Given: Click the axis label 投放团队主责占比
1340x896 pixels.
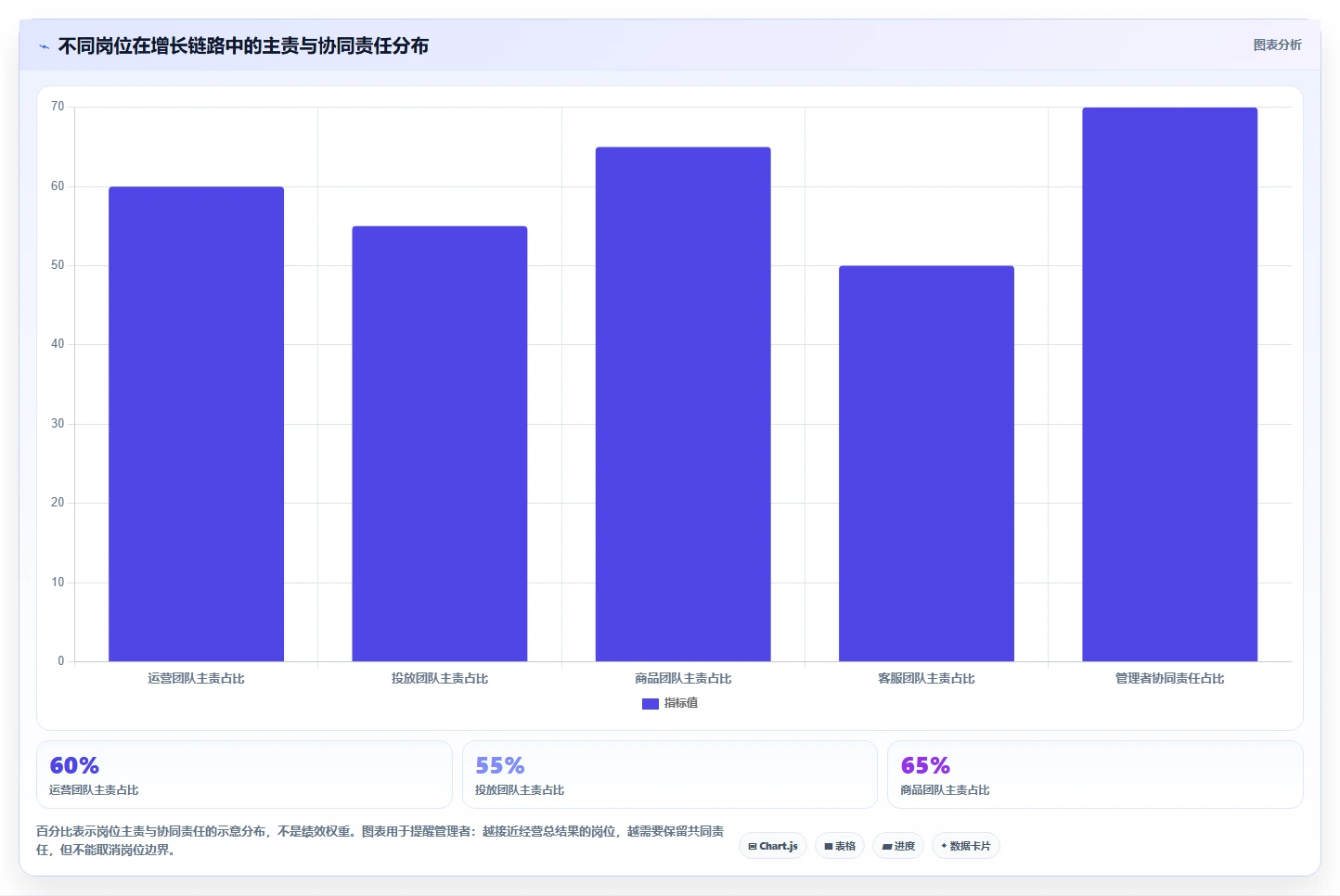Looking at the screenshot, I should (440, 679).
